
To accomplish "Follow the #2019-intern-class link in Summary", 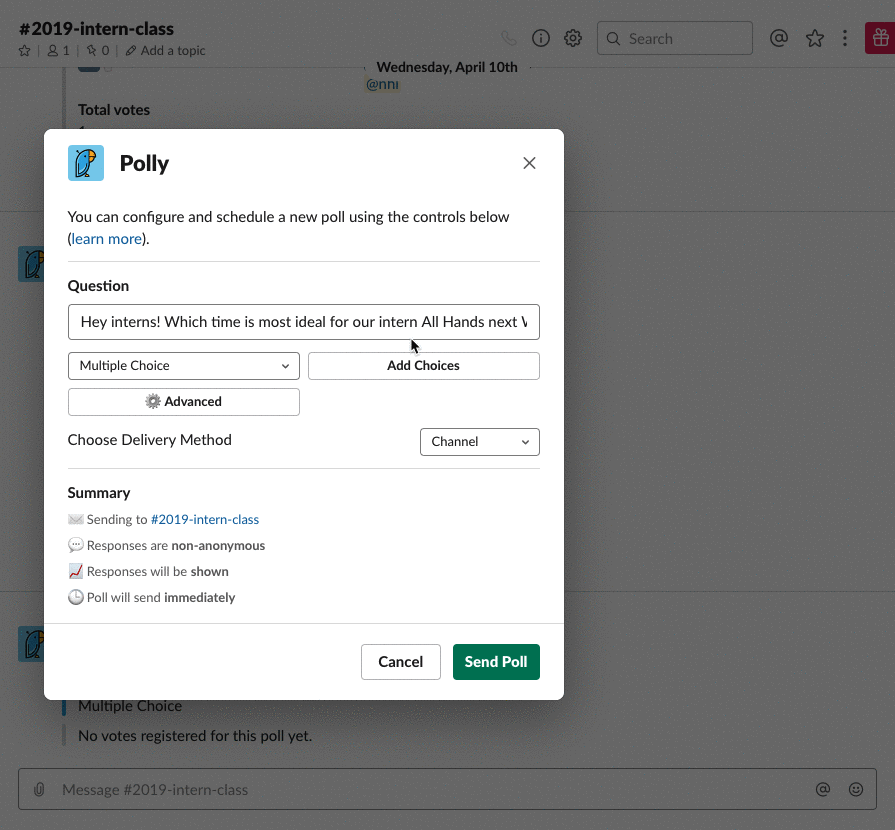I will tap(204, 520).
